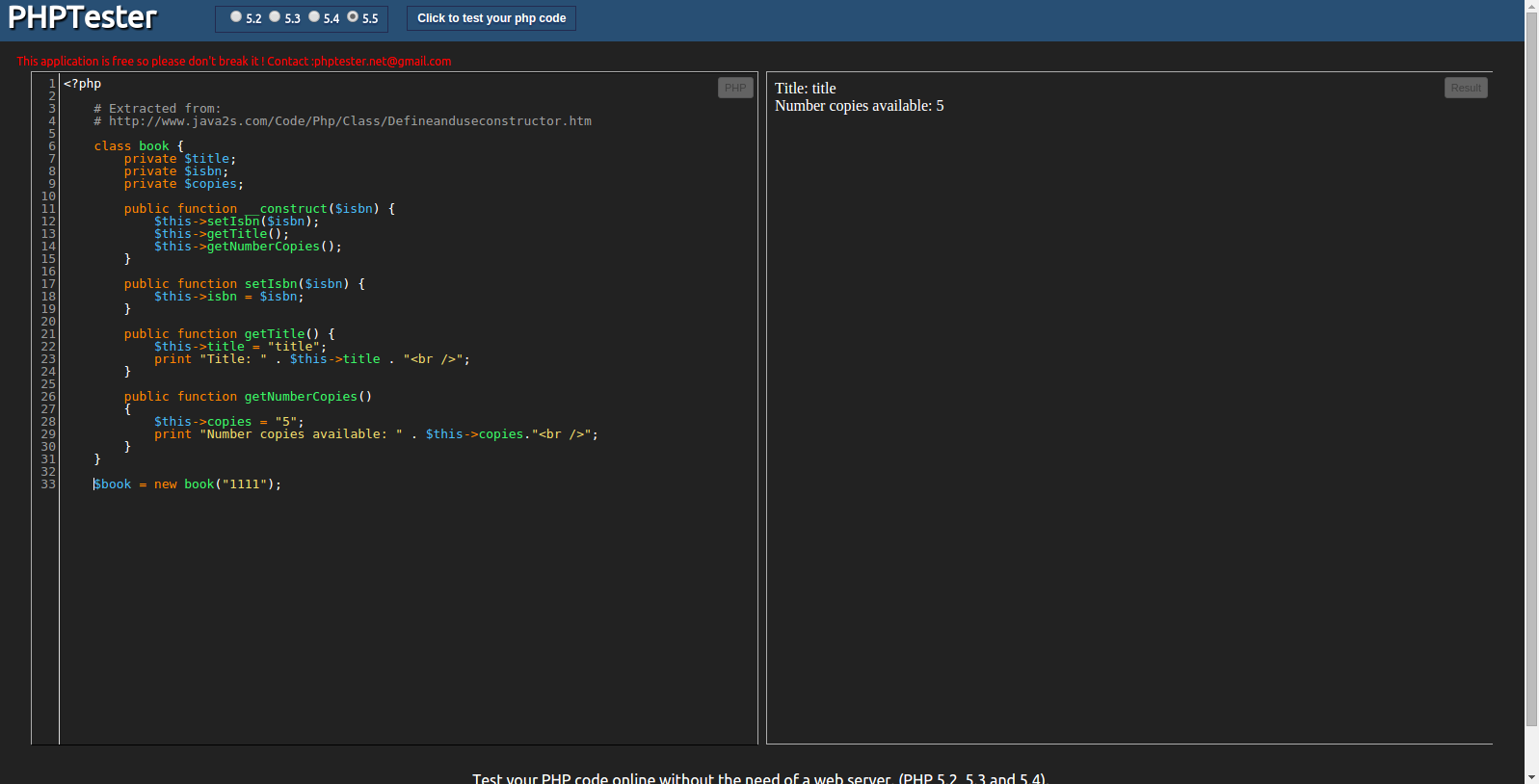Click the '# Extracted from:' comment

pos(157,109)
